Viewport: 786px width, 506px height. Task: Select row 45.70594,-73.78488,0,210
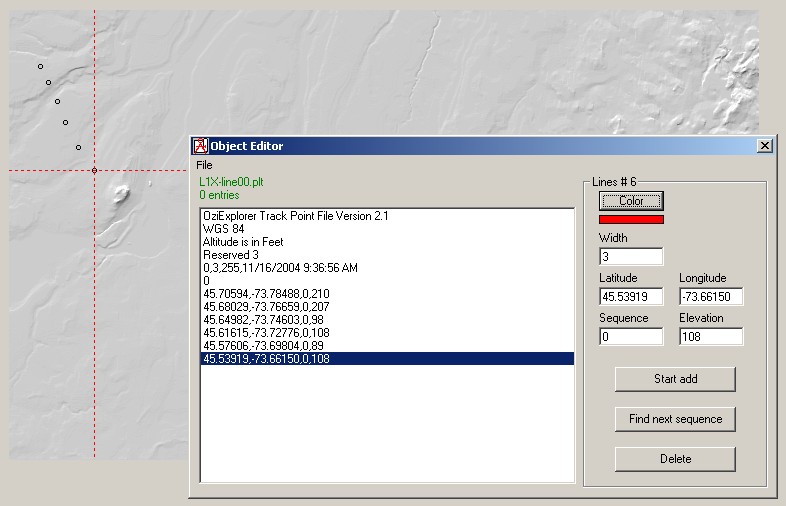(x=387, y=294)
